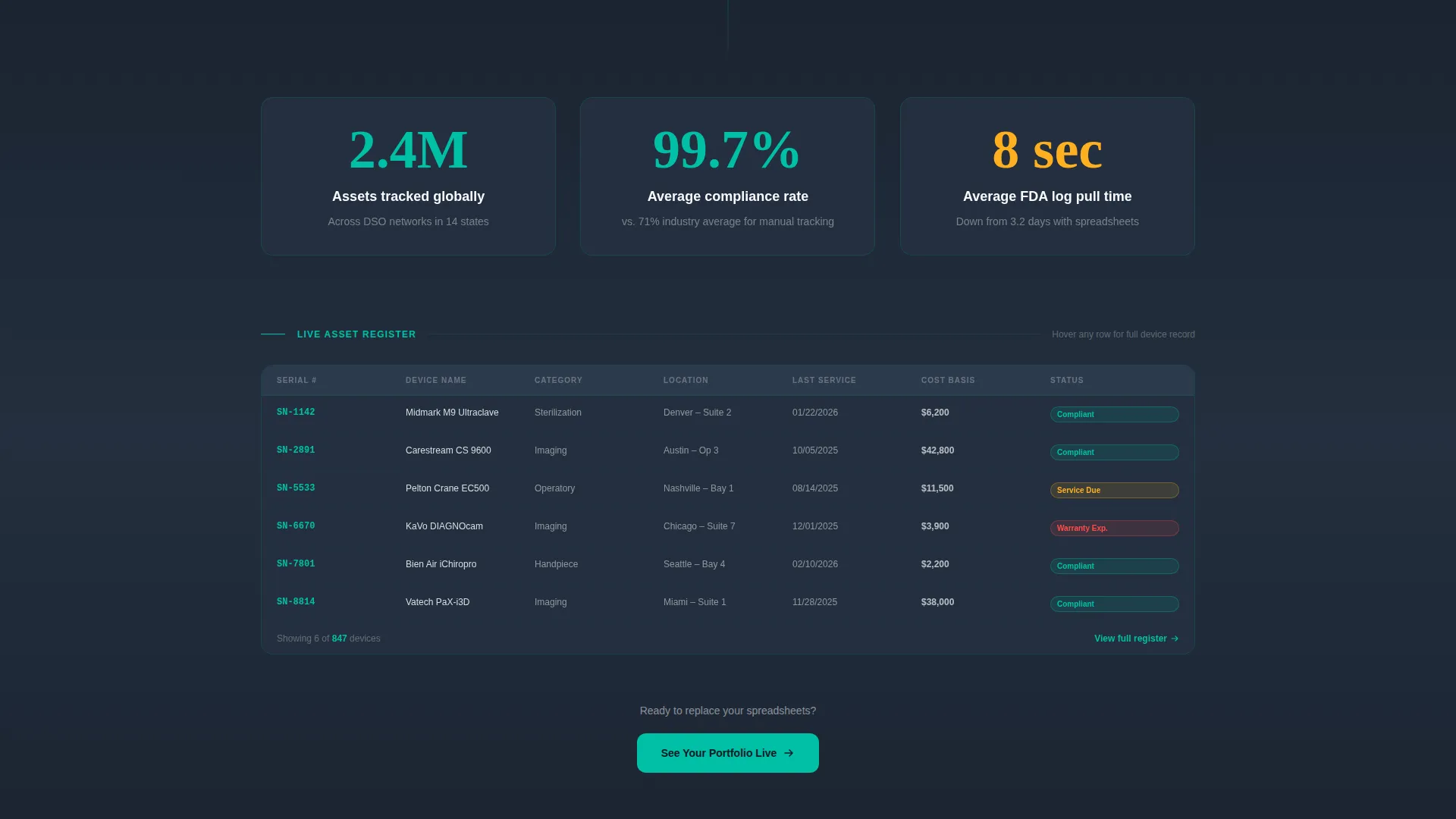Click the 08/14/2025 last service date
1456x819 pixels.
[x=815, y=488]
